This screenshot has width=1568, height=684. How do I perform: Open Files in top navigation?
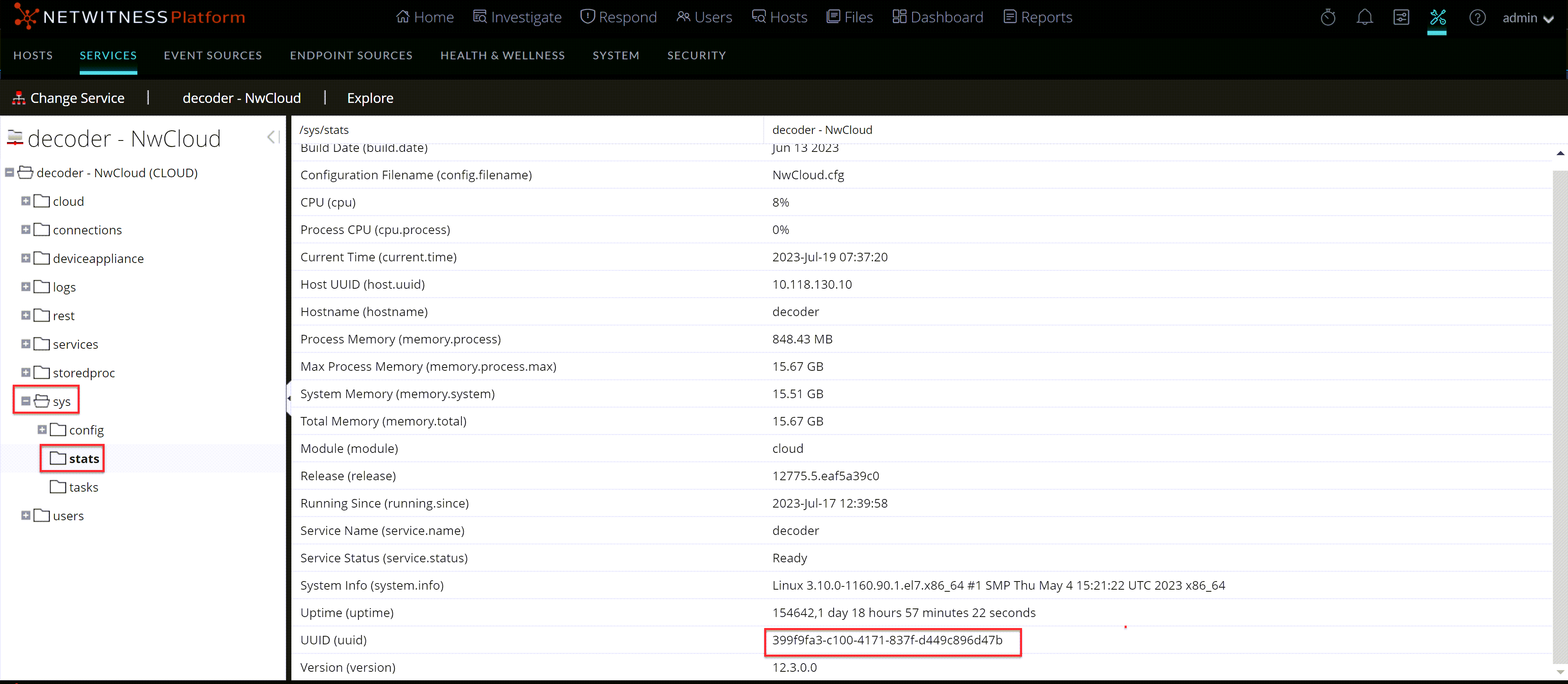(x=850, y=17)
